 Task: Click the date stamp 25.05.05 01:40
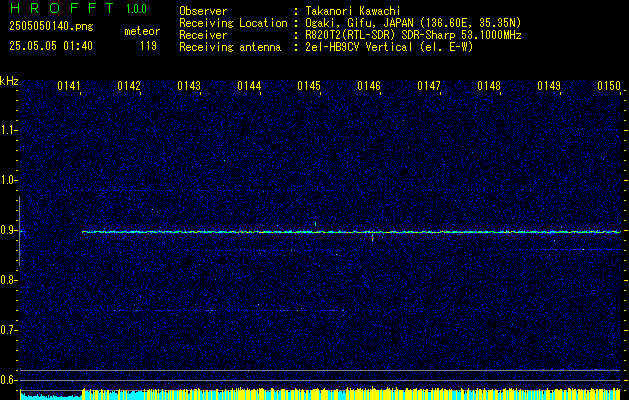pos(51,46)
